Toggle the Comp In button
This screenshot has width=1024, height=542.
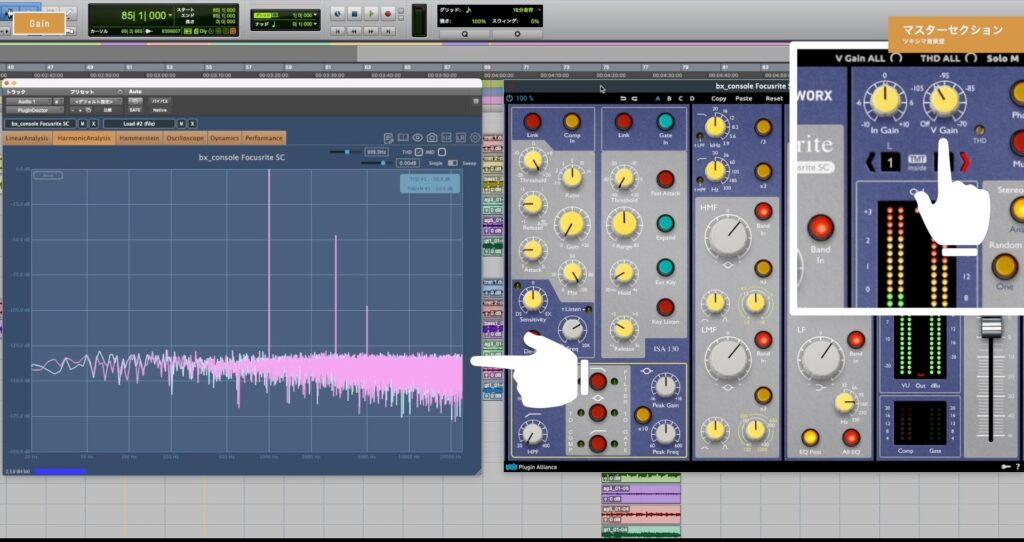pos(572,121)
